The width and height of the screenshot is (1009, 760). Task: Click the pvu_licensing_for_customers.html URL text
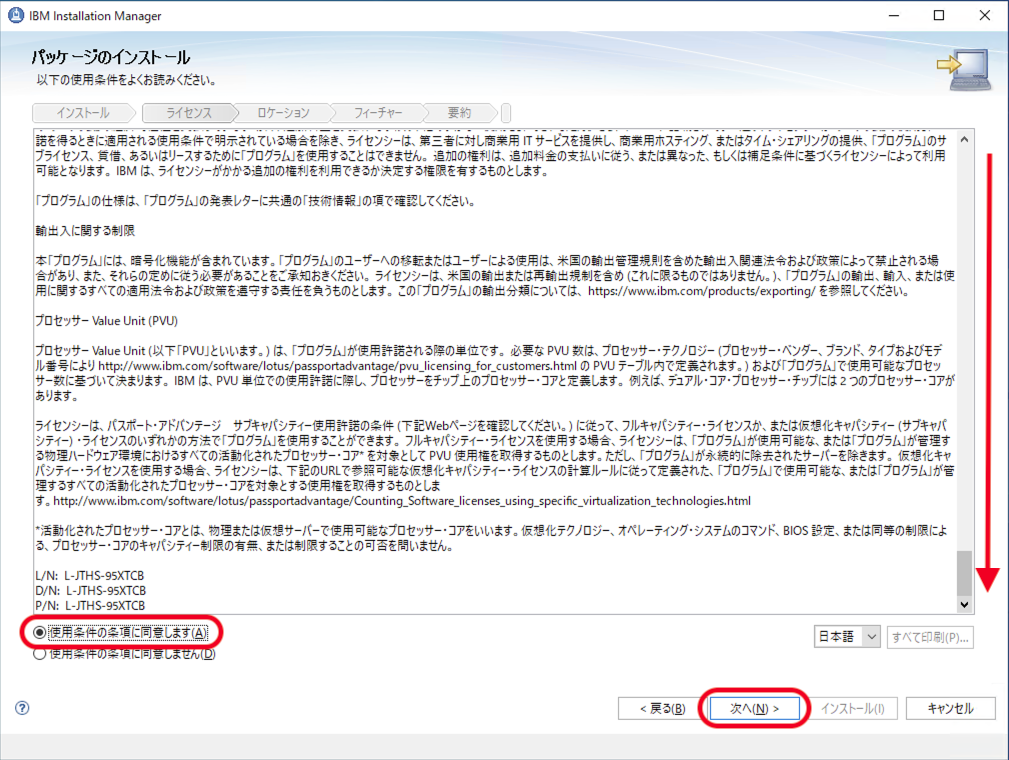(x=337, y=366)
